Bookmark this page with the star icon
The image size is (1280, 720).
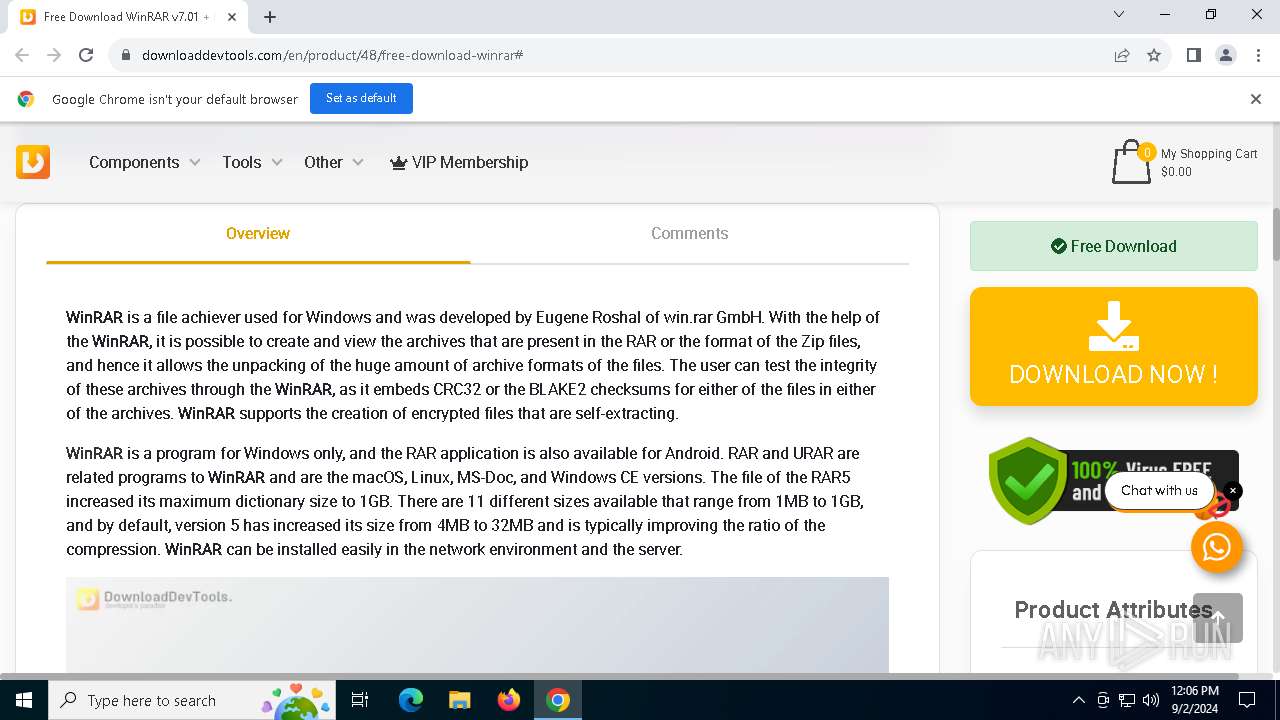pos(1154,55)
